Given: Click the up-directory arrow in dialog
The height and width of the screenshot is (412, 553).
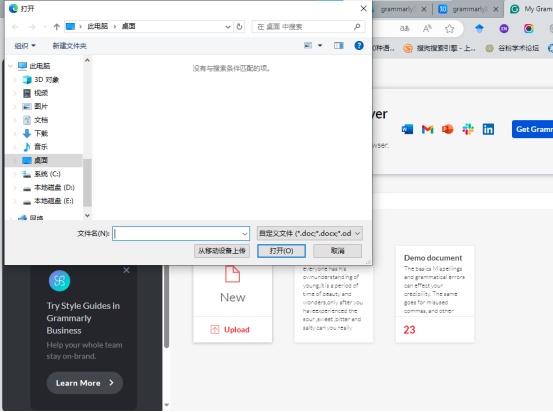Looking at the screenshot, I should pyautogui.click(x=56, y=27).
